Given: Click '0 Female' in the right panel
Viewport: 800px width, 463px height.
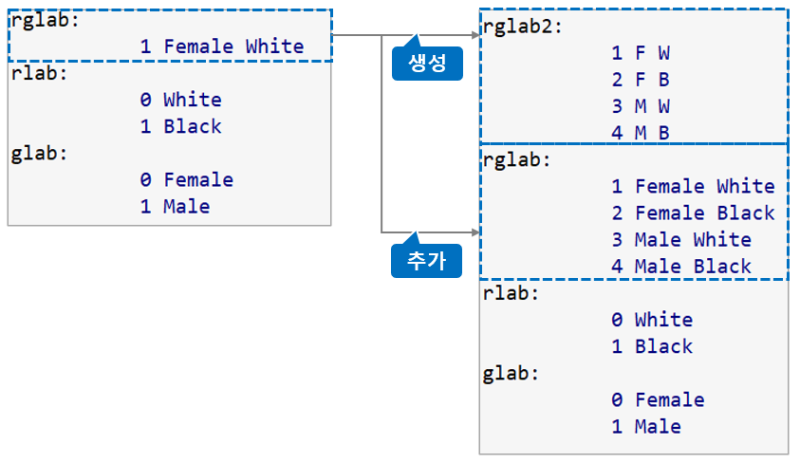Looking at the screenshot, I should [x=657, y=400].
